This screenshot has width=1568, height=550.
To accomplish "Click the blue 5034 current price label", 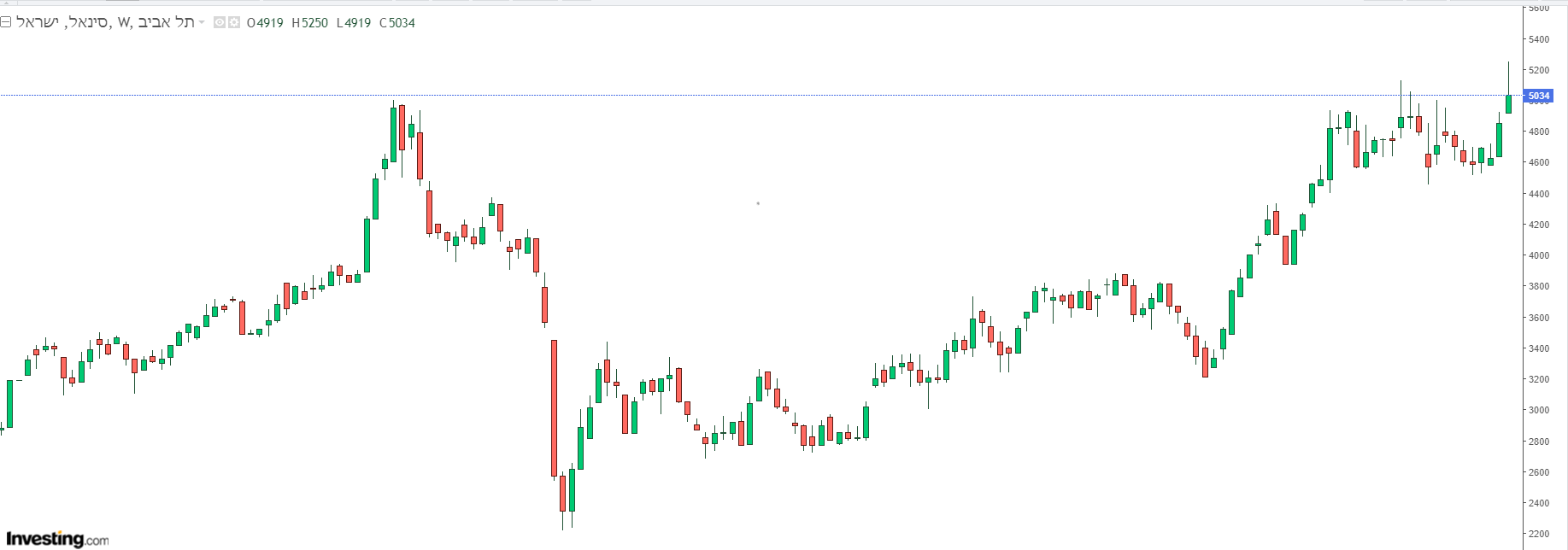I will coord(1538,96).
